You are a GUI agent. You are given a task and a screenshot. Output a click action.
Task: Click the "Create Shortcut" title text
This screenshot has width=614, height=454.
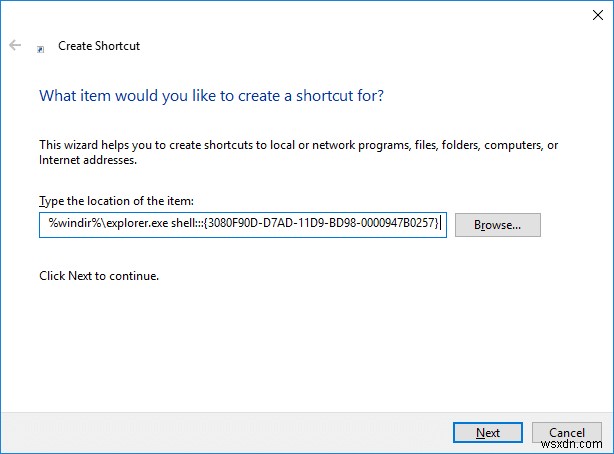tap(99, 46)
